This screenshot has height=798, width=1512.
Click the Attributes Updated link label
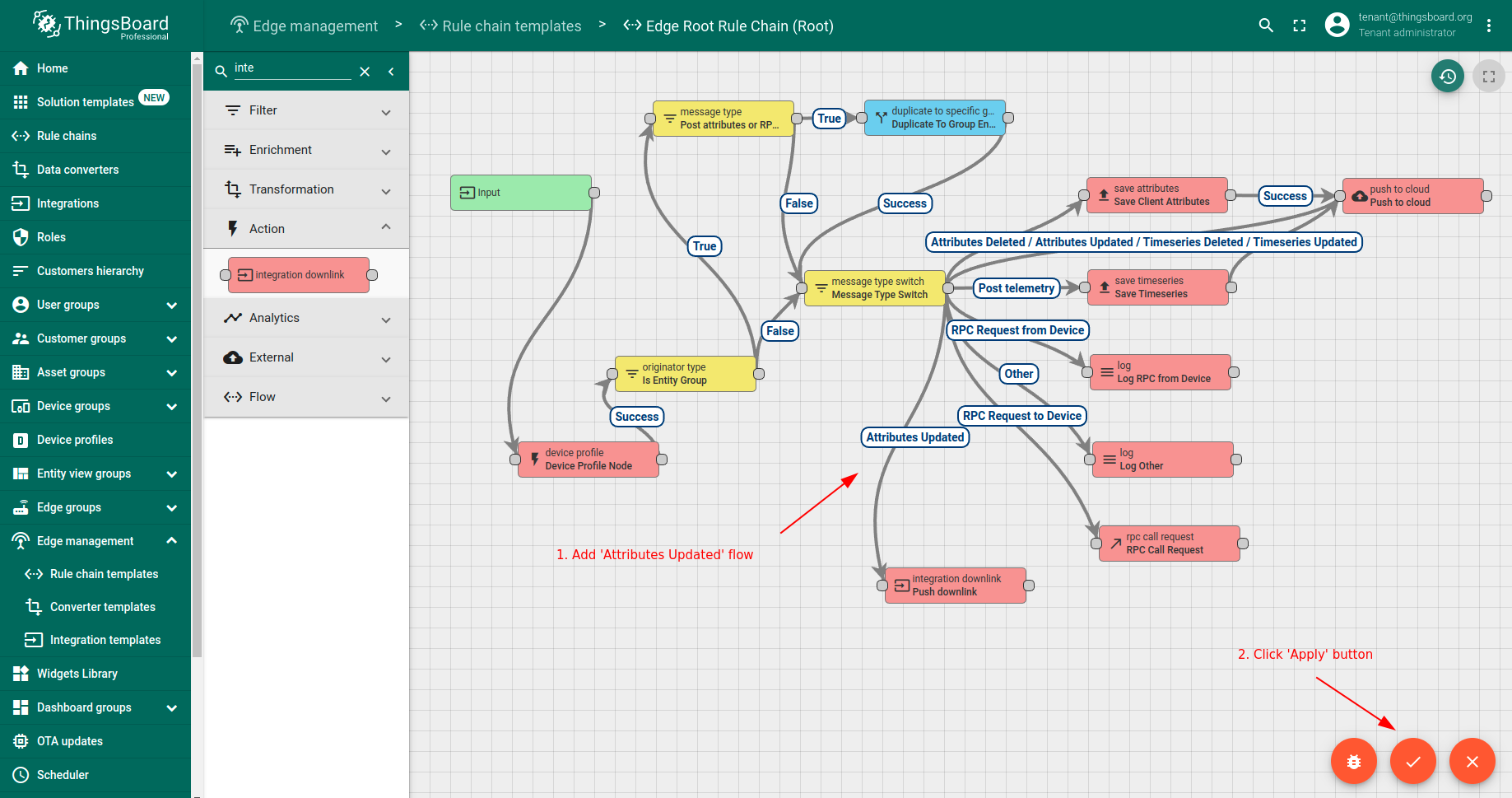click(x=915, y=437)
